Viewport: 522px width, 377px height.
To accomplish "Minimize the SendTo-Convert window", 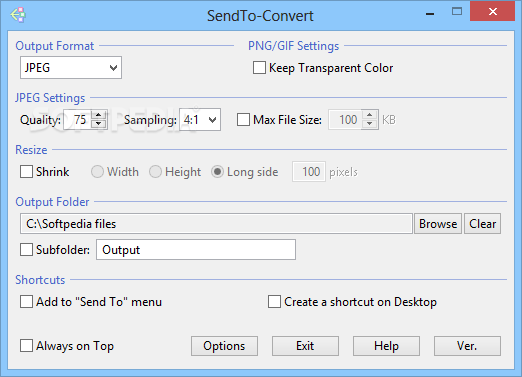I will pos(430,13).
